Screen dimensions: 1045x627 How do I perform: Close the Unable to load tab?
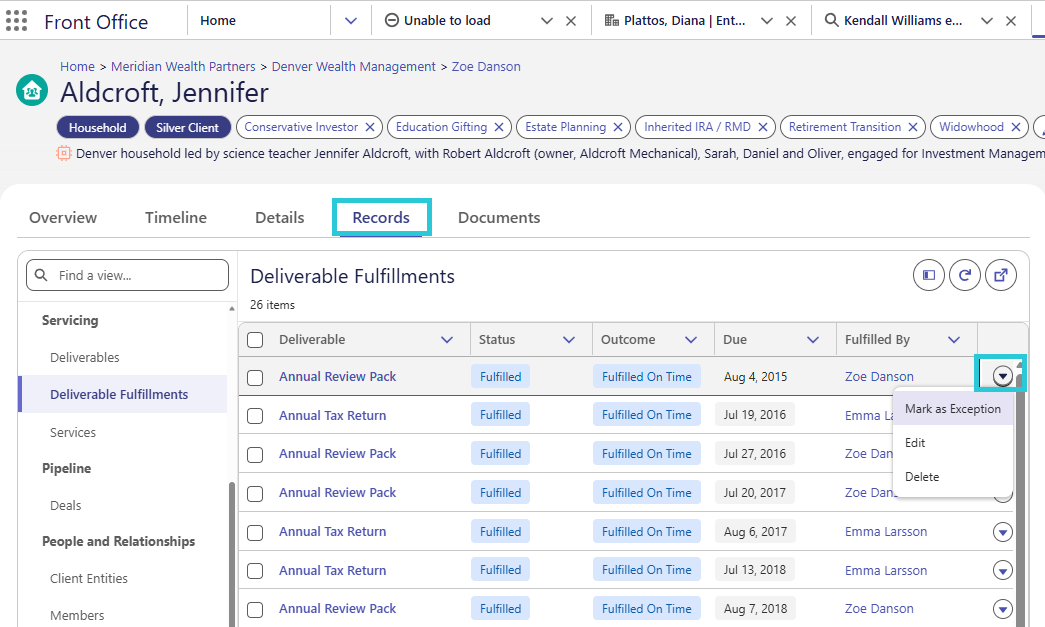[x=571, y=21]
